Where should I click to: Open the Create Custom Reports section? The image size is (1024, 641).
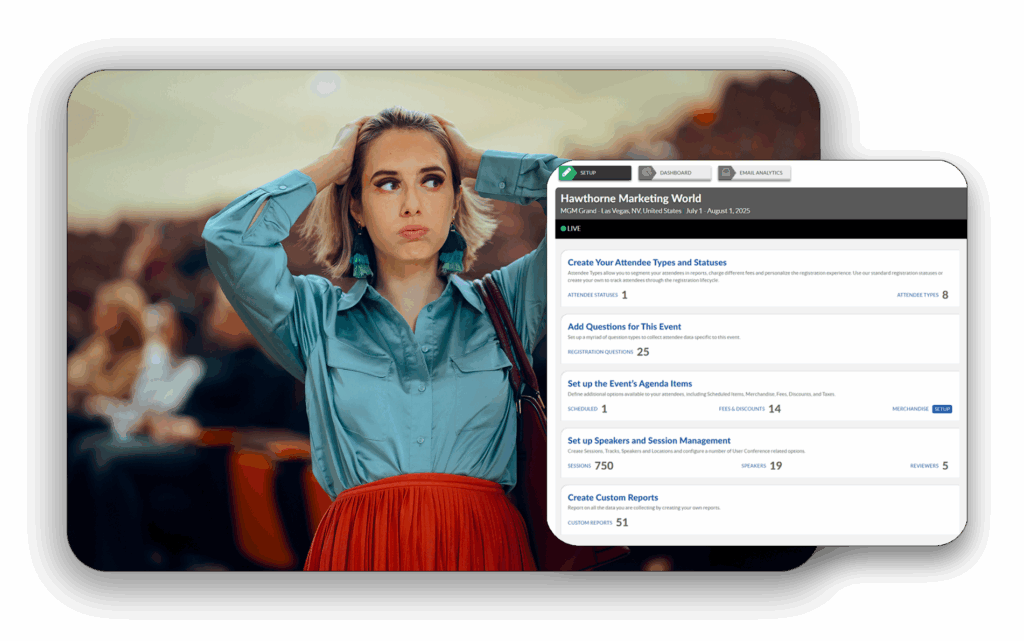[x=612, y=497]
